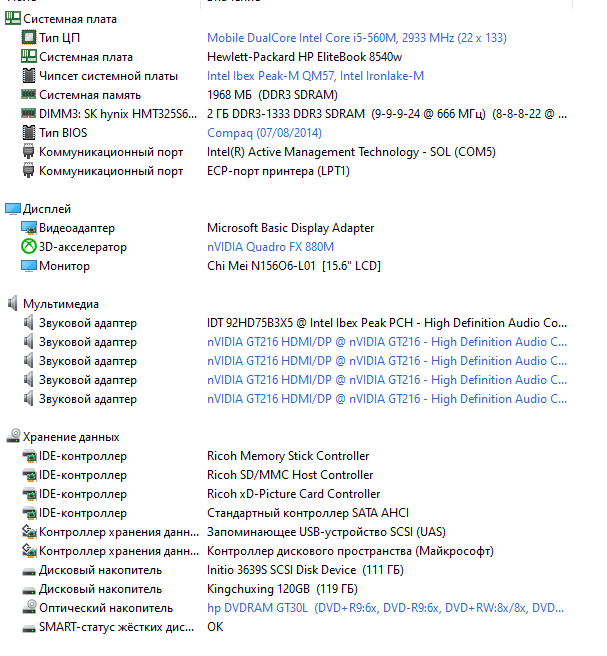The width and height of the screenshot is (607, 656).
Task: Click the Хранение данных section disk icon
Action: pyautogui.click(x=13, y=436)
